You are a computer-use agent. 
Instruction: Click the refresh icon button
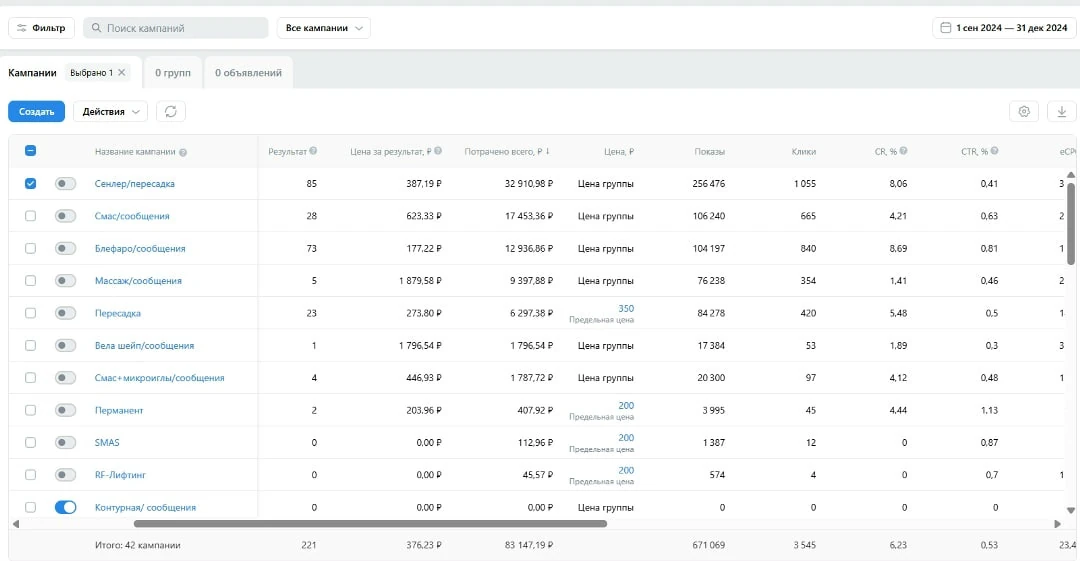pyautogui.click(x=171, y=112)
